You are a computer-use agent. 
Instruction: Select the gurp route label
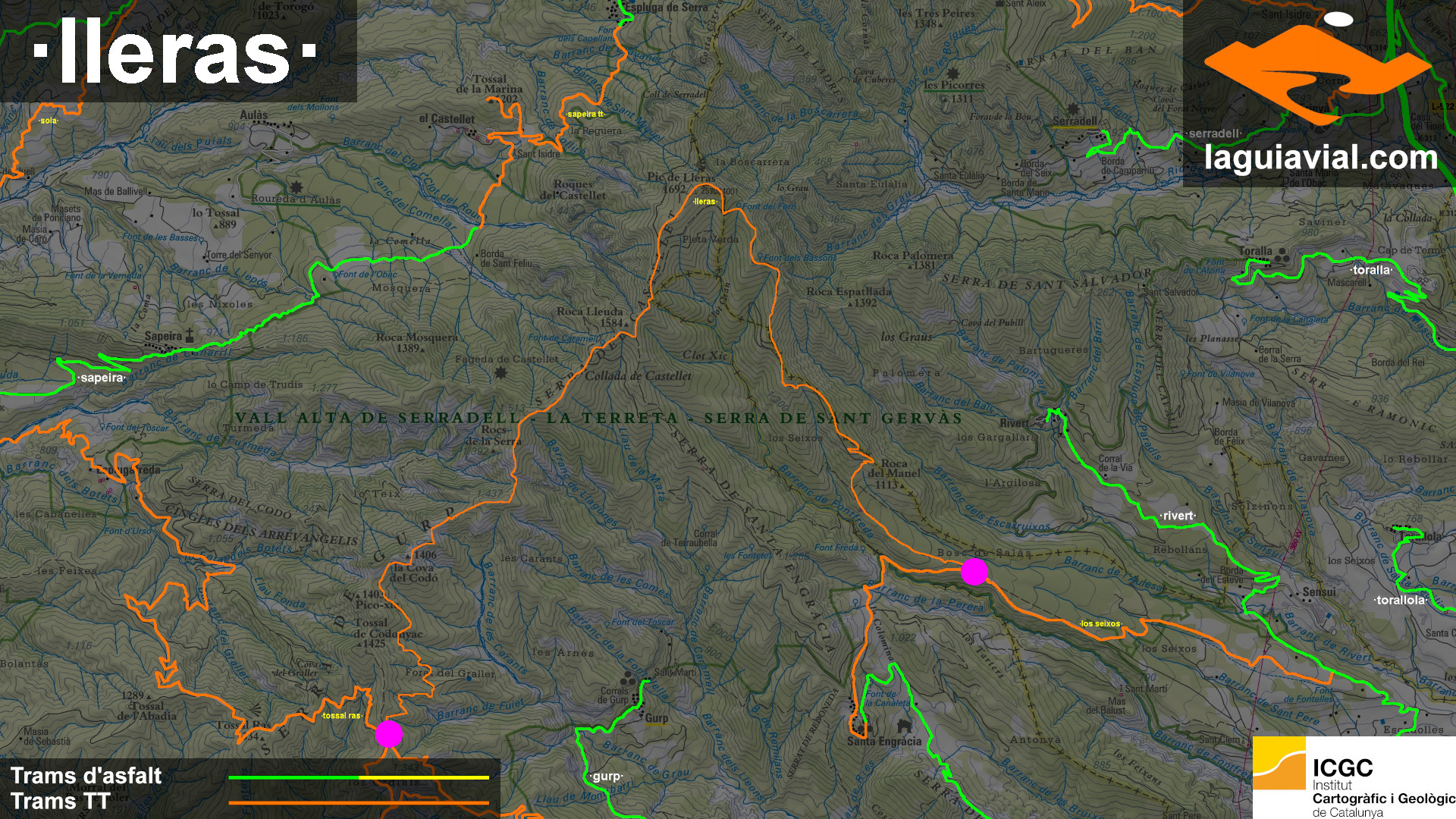coord(606,777)
